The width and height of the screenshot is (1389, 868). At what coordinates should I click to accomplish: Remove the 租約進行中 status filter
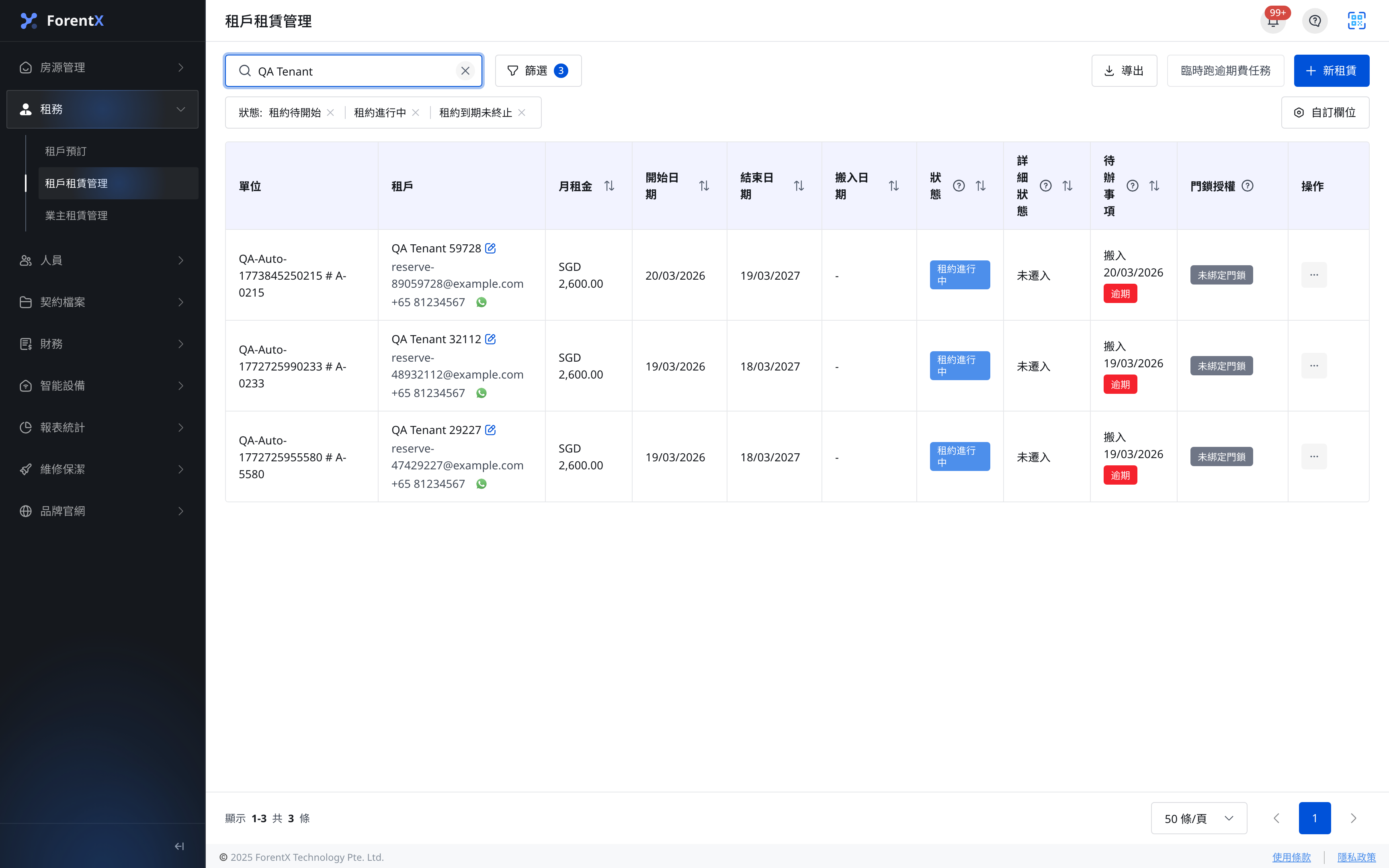pos(416,113)
